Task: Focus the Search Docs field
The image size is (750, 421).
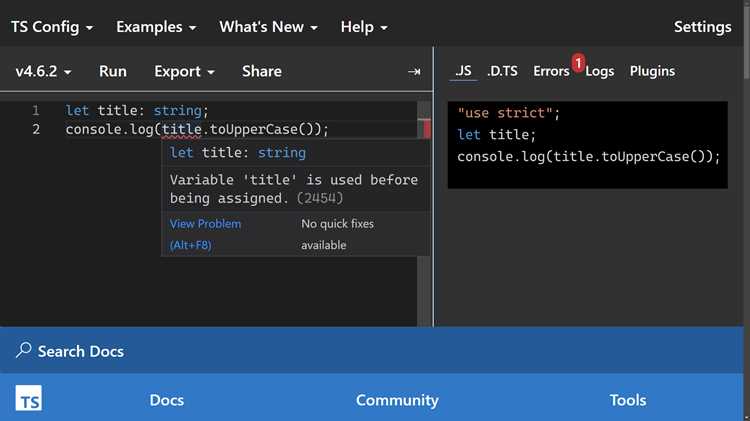Action: pyautogui.click(x=372, y=351)
